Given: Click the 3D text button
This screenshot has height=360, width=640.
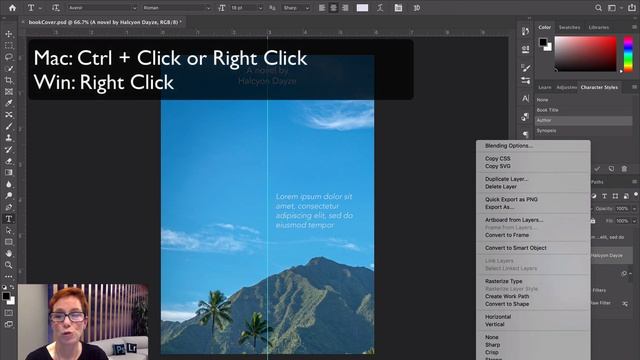Looking at the screenshot, I should pyautogui.click(x=416, y=8).
